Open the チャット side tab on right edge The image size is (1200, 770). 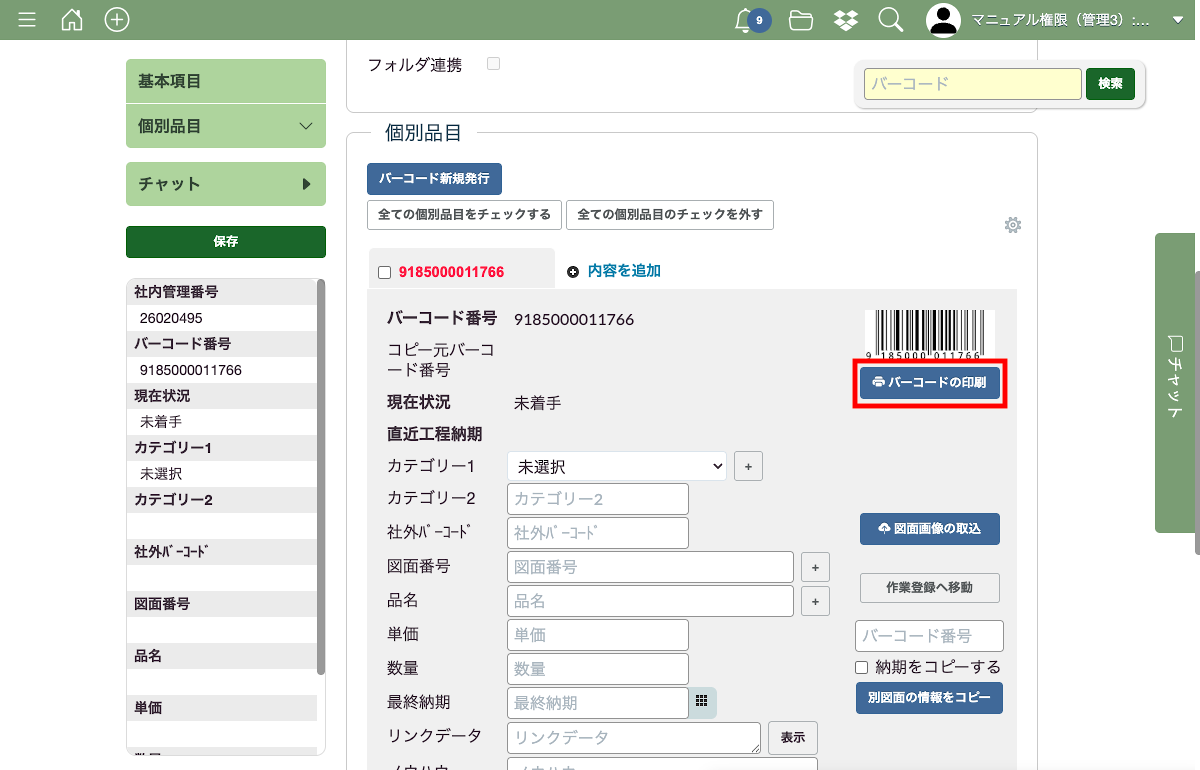coord(1176,382)
